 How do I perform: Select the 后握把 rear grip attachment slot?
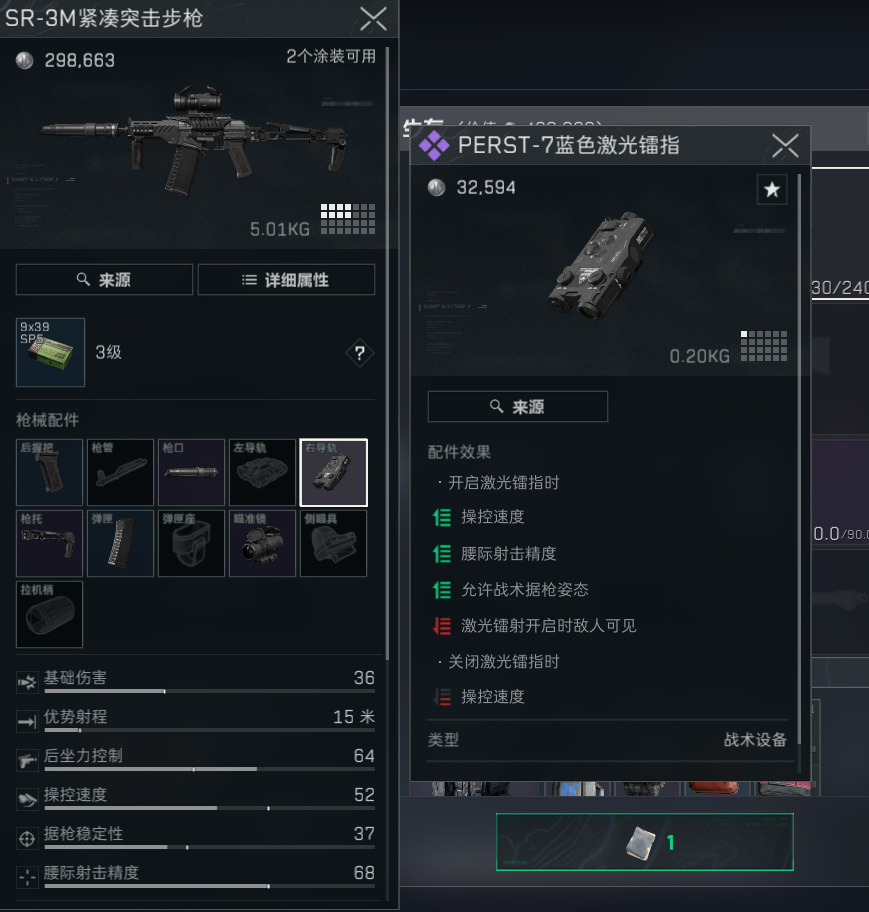49,472
